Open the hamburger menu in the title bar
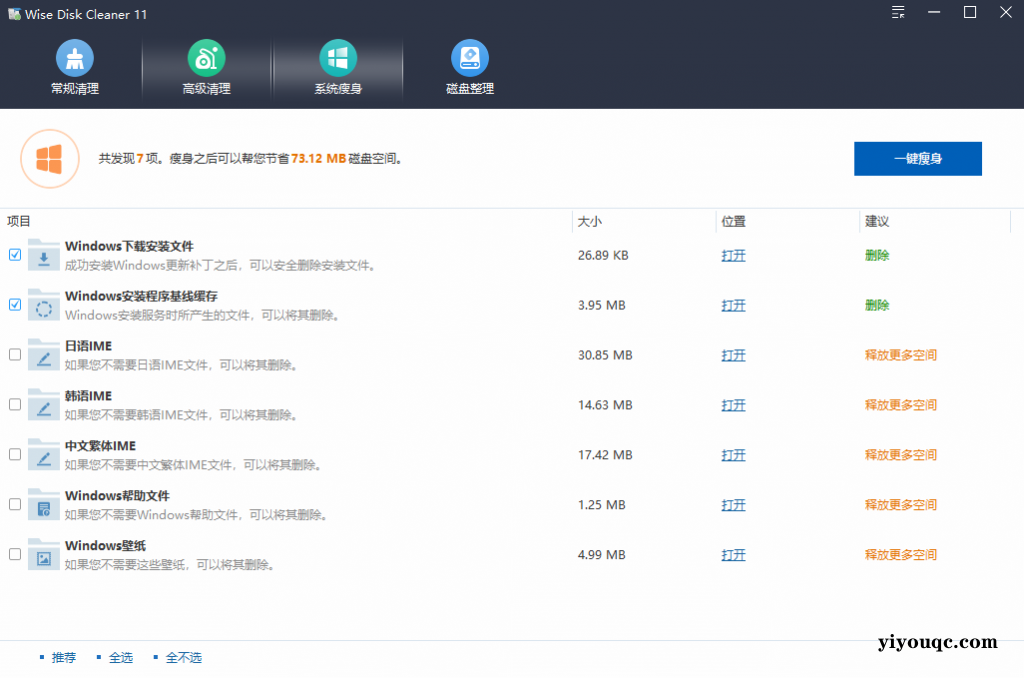The width and height of the screenshot is (1024, 678). click(x=897, y=13)
